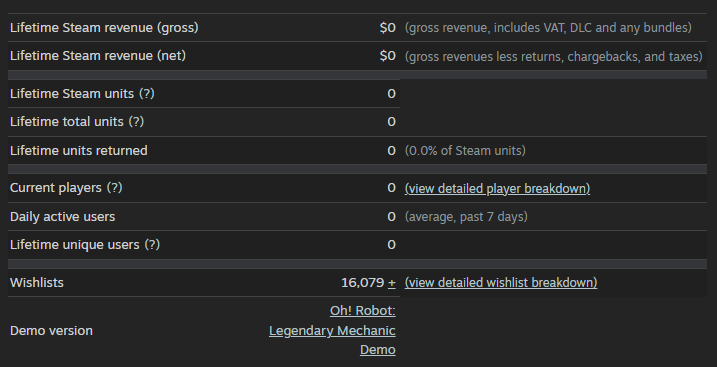Click the (?) next to Current players
The height and width of the screenshot is (367, 717).
(x=114, y=188)
